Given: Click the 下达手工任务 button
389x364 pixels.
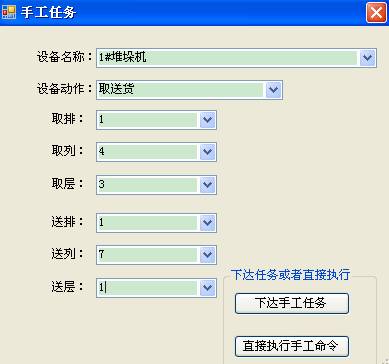Looking at the screenshot, I should 292,303.
